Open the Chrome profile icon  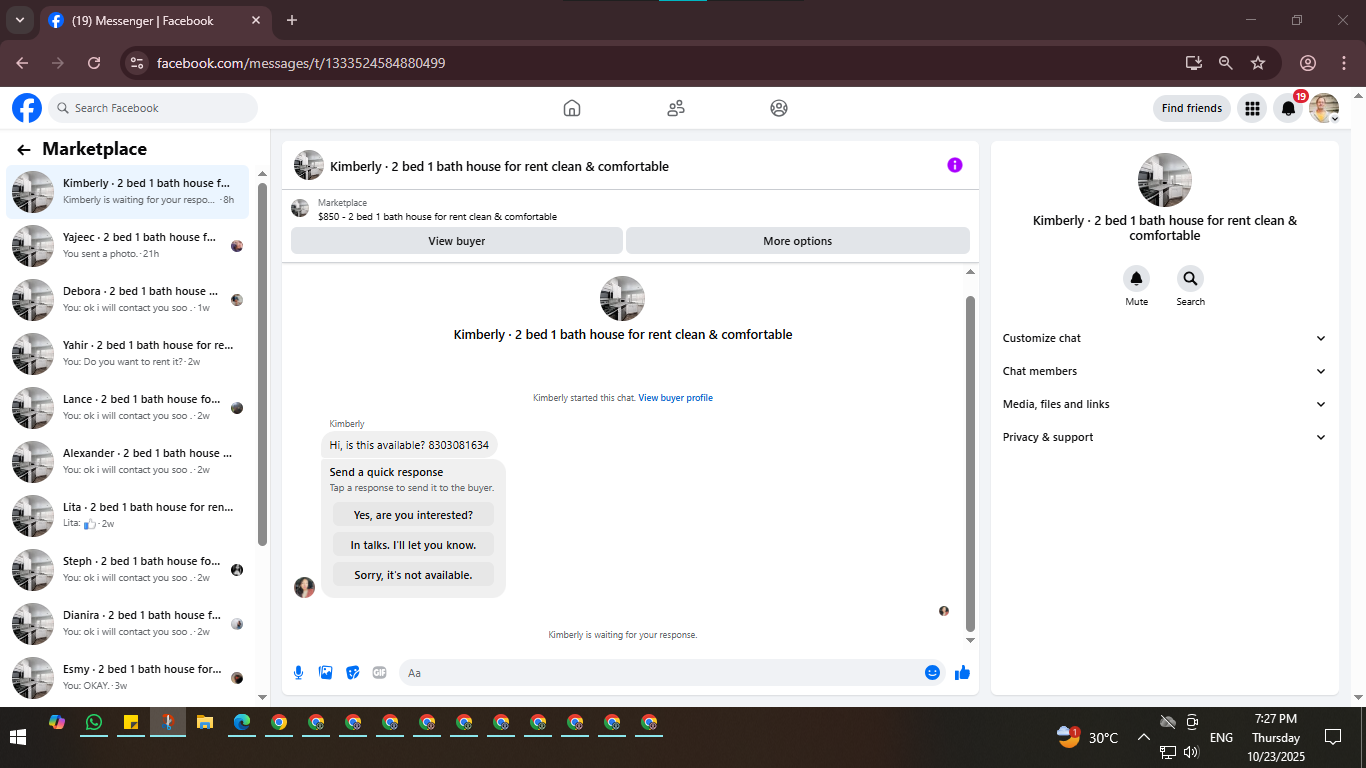pos(1308,63)
